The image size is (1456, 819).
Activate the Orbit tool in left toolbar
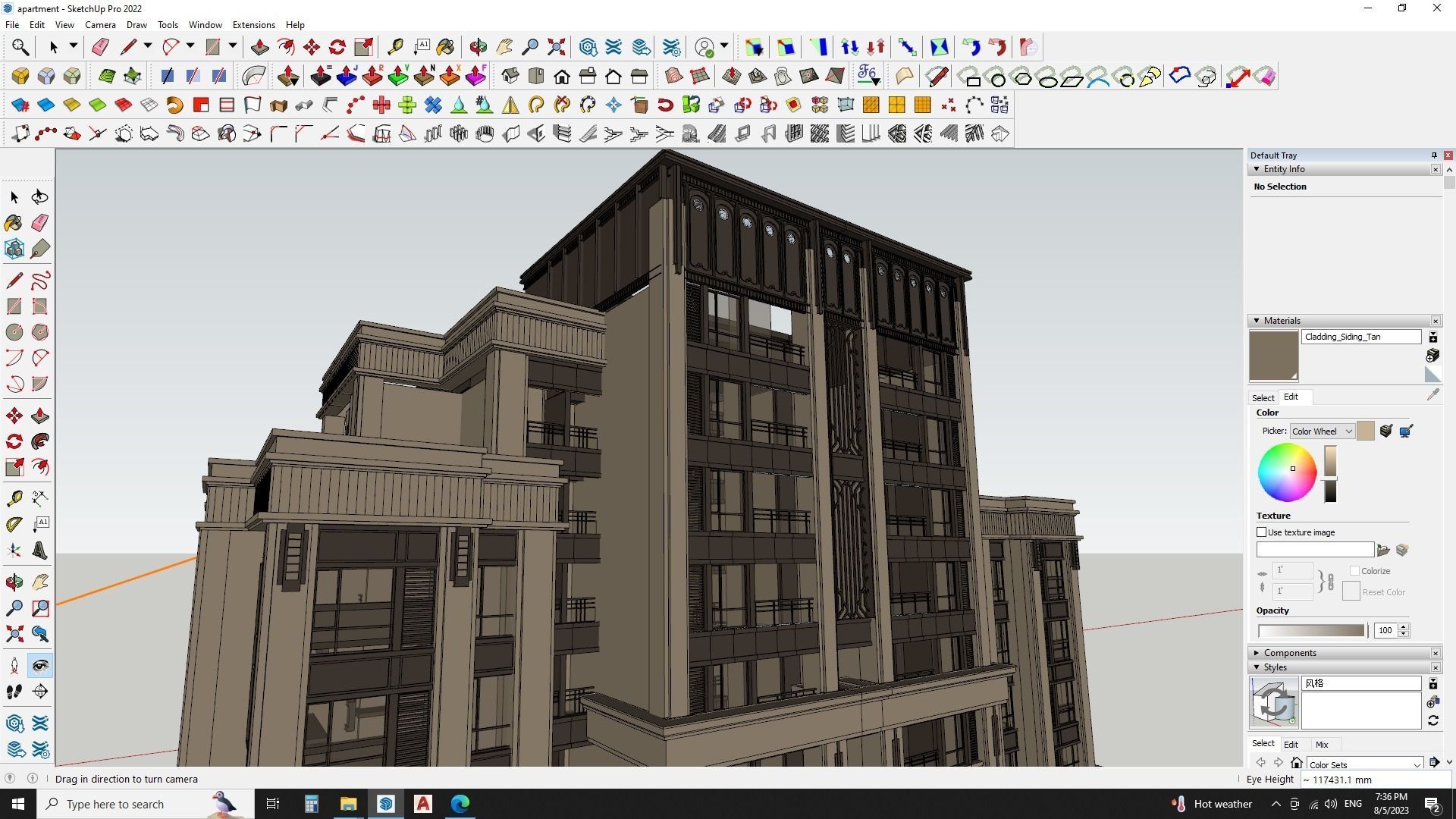14,582
